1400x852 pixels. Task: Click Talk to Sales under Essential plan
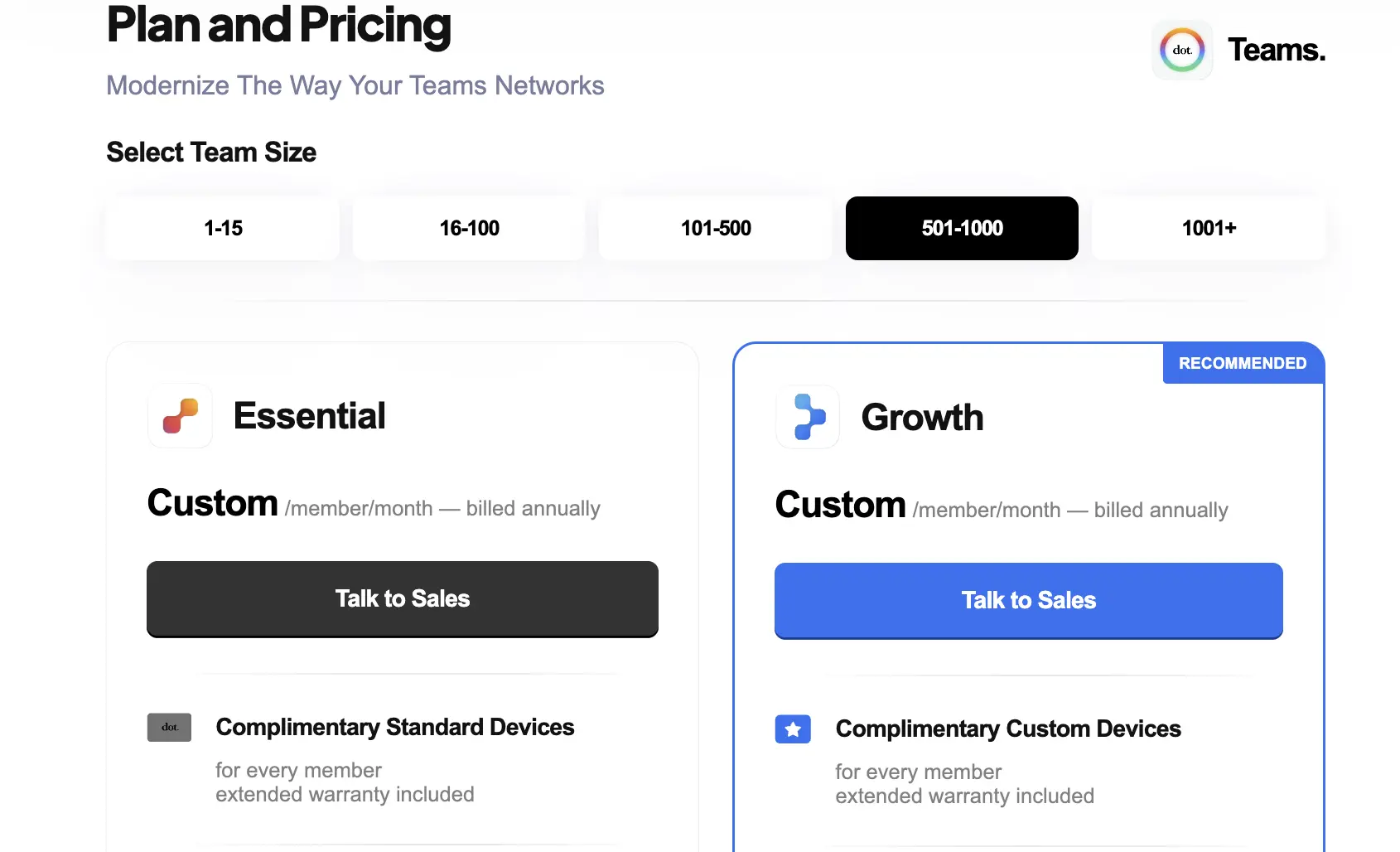click(402, 598)
